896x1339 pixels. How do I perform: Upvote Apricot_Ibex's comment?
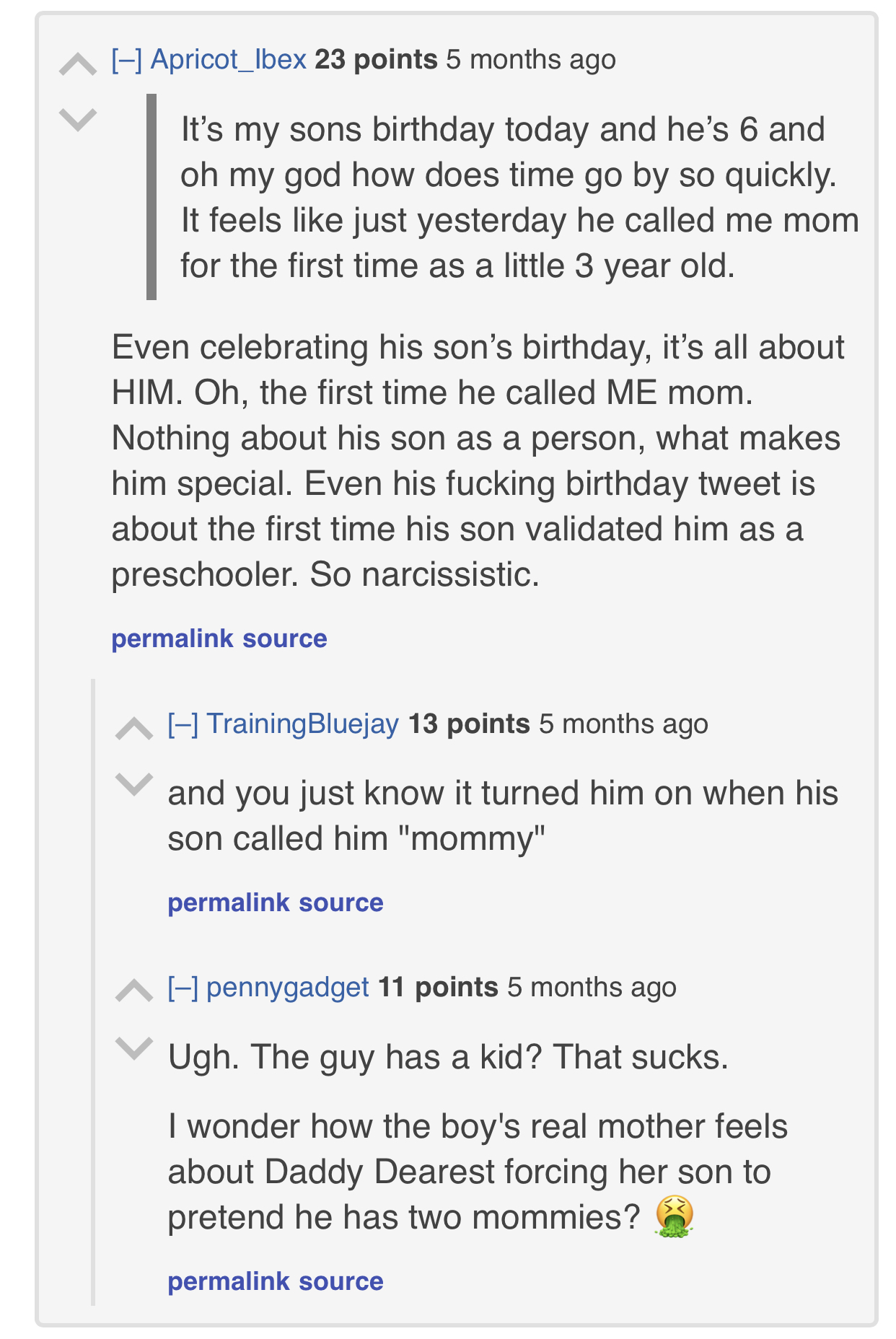pos(77,66)
